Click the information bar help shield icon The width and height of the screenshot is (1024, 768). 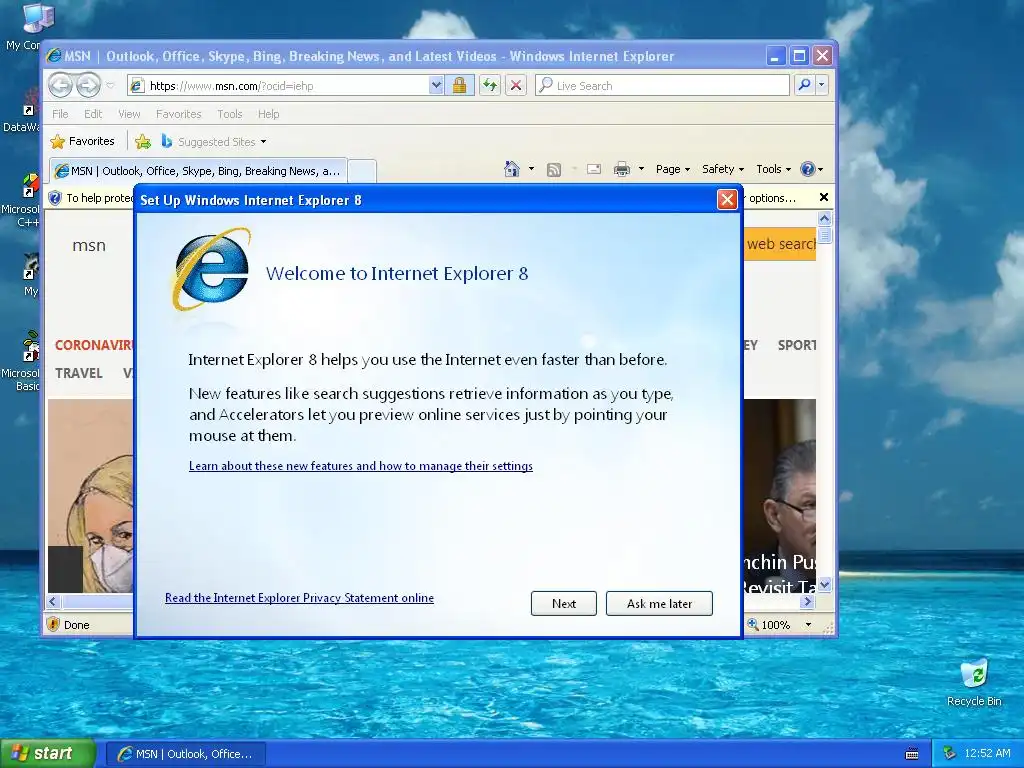tap(56, 198)
